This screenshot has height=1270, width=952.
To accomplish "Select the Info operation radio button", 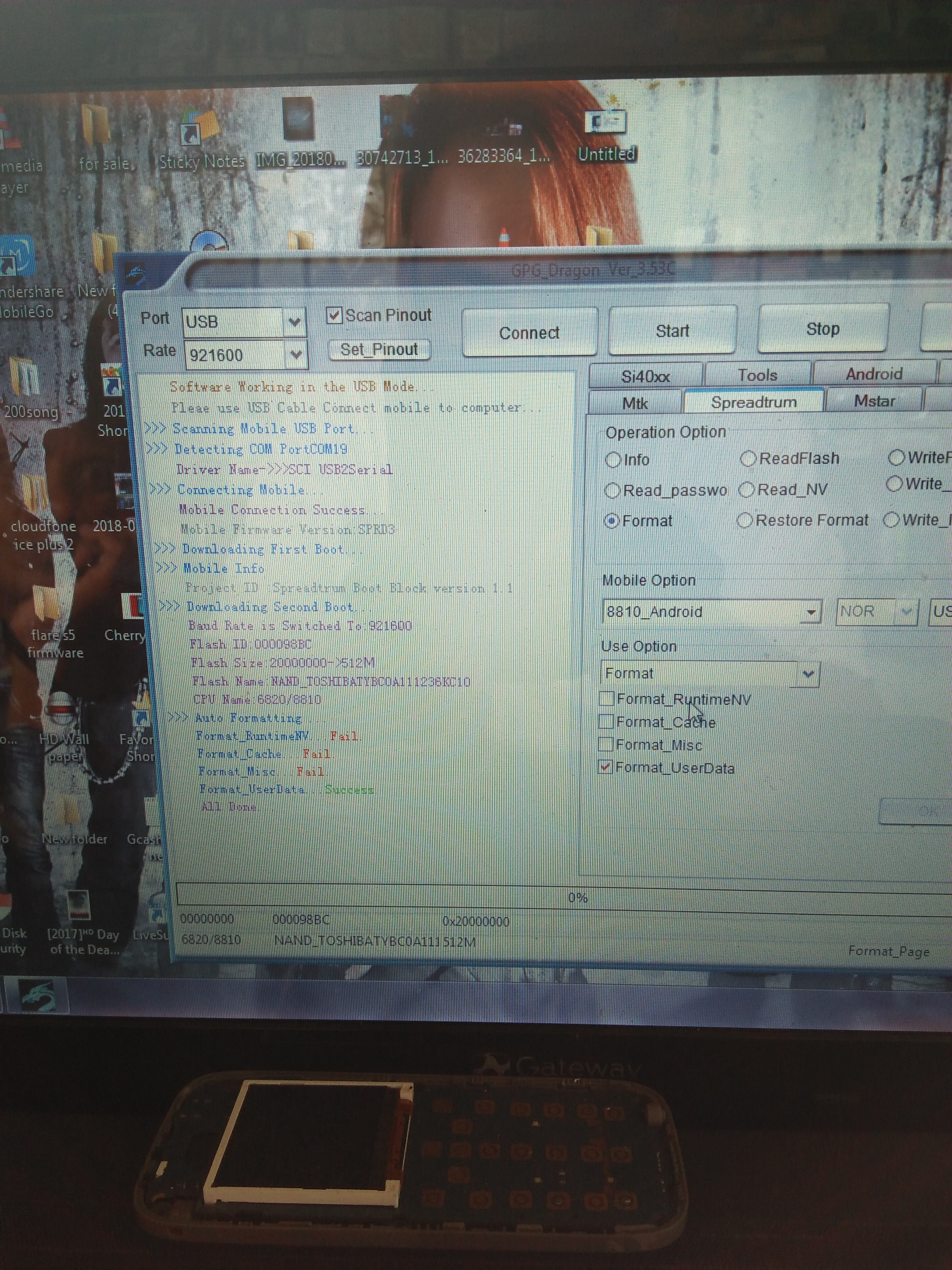I will pos(613,460).
